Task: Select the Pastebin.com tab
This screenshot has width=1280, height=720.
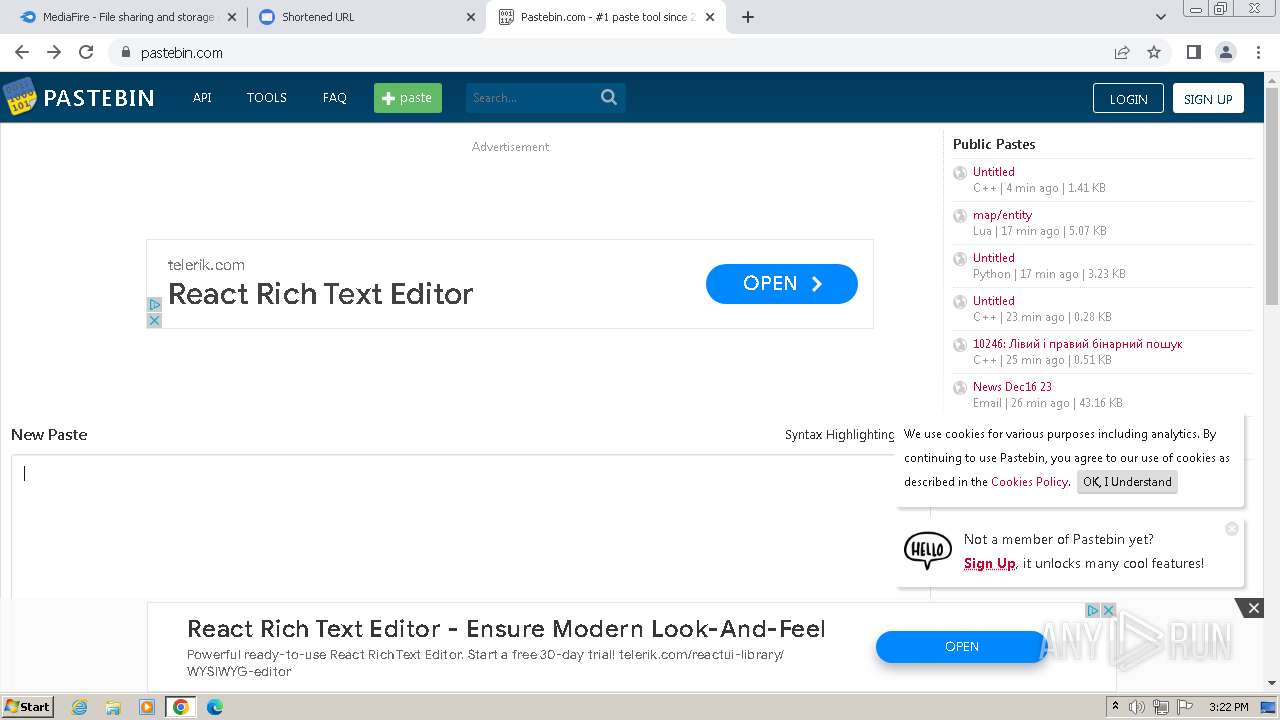Action: click(x=605, y=17)
